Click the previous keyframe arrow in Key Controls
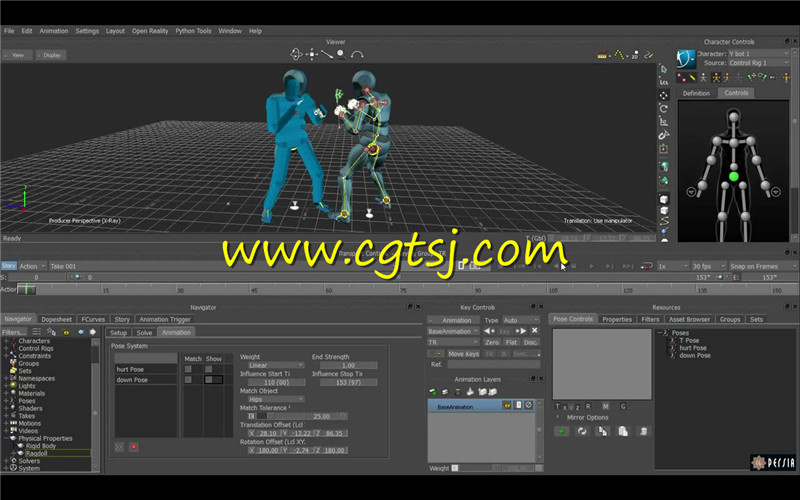The width and height of the screenshot is (800, 500). 489,331
